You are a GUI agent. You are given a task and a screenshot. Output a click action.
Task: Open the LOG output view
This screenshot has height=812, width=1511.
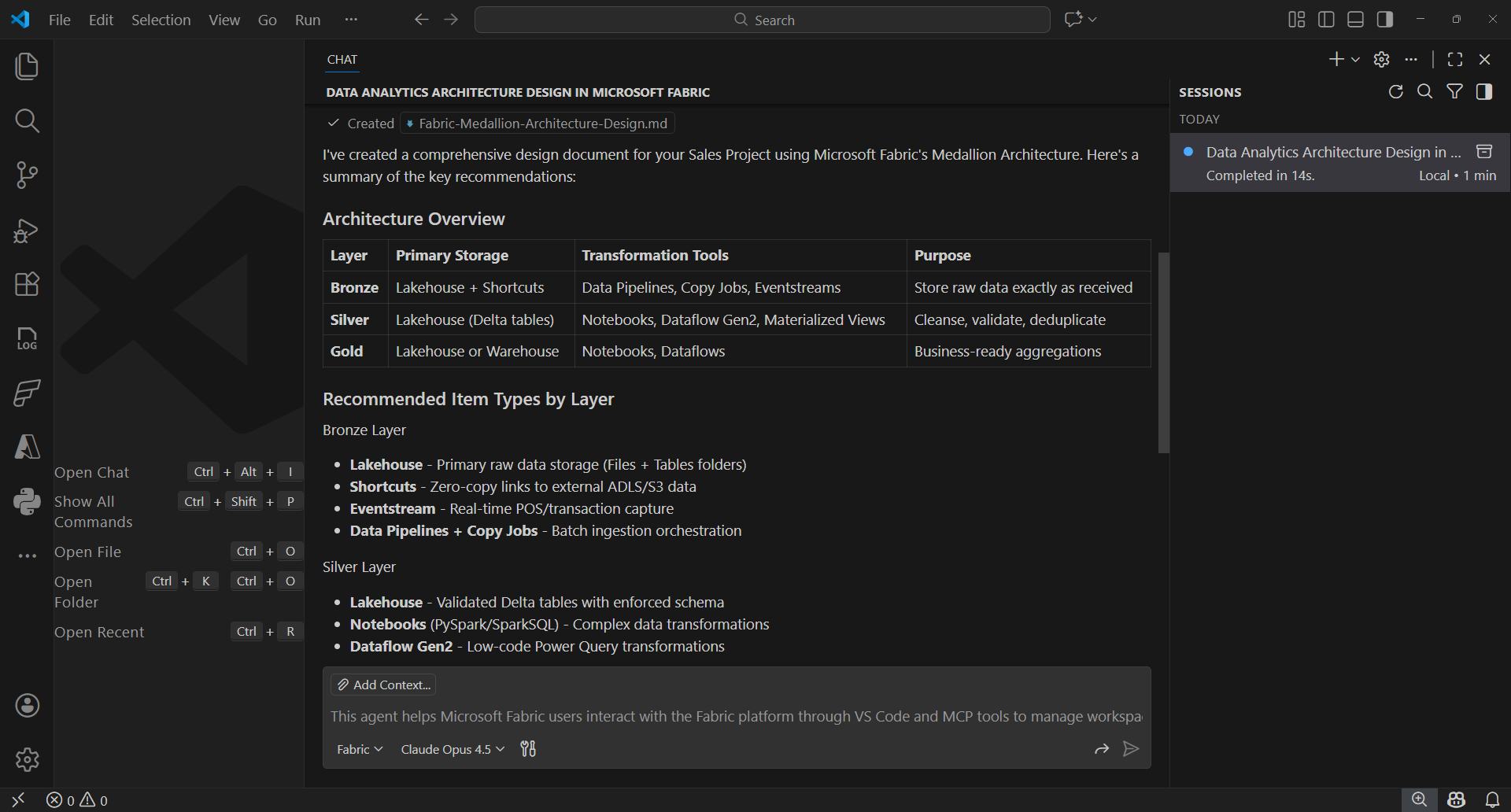click(x=27, y=338)
